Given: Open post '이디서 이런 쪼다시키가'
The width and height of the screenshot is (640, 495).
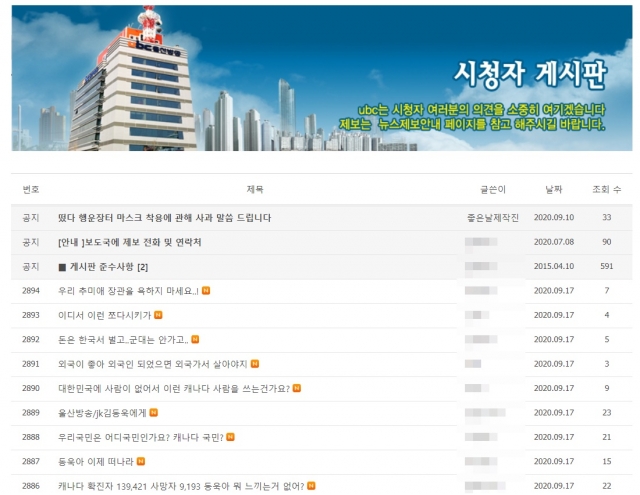Looking at the screenshot, I should [104, 315].
